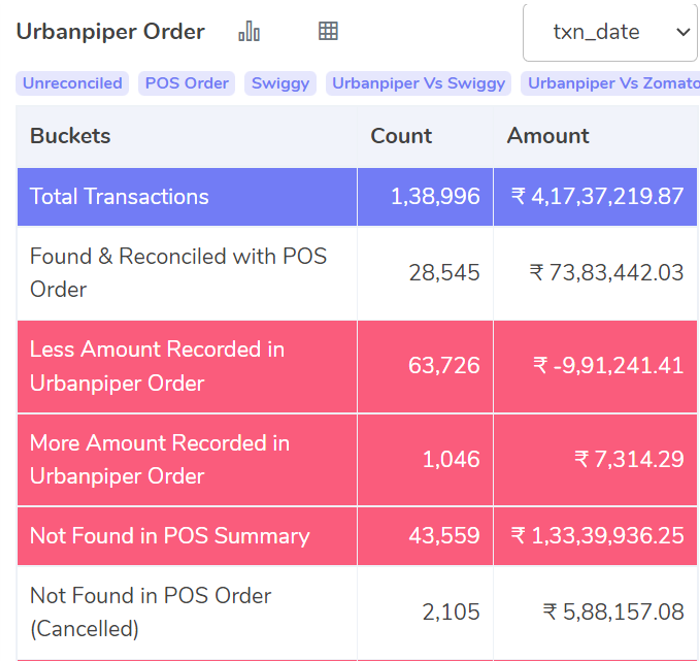Select the Unreconciled tag

(x=72, y=83)
